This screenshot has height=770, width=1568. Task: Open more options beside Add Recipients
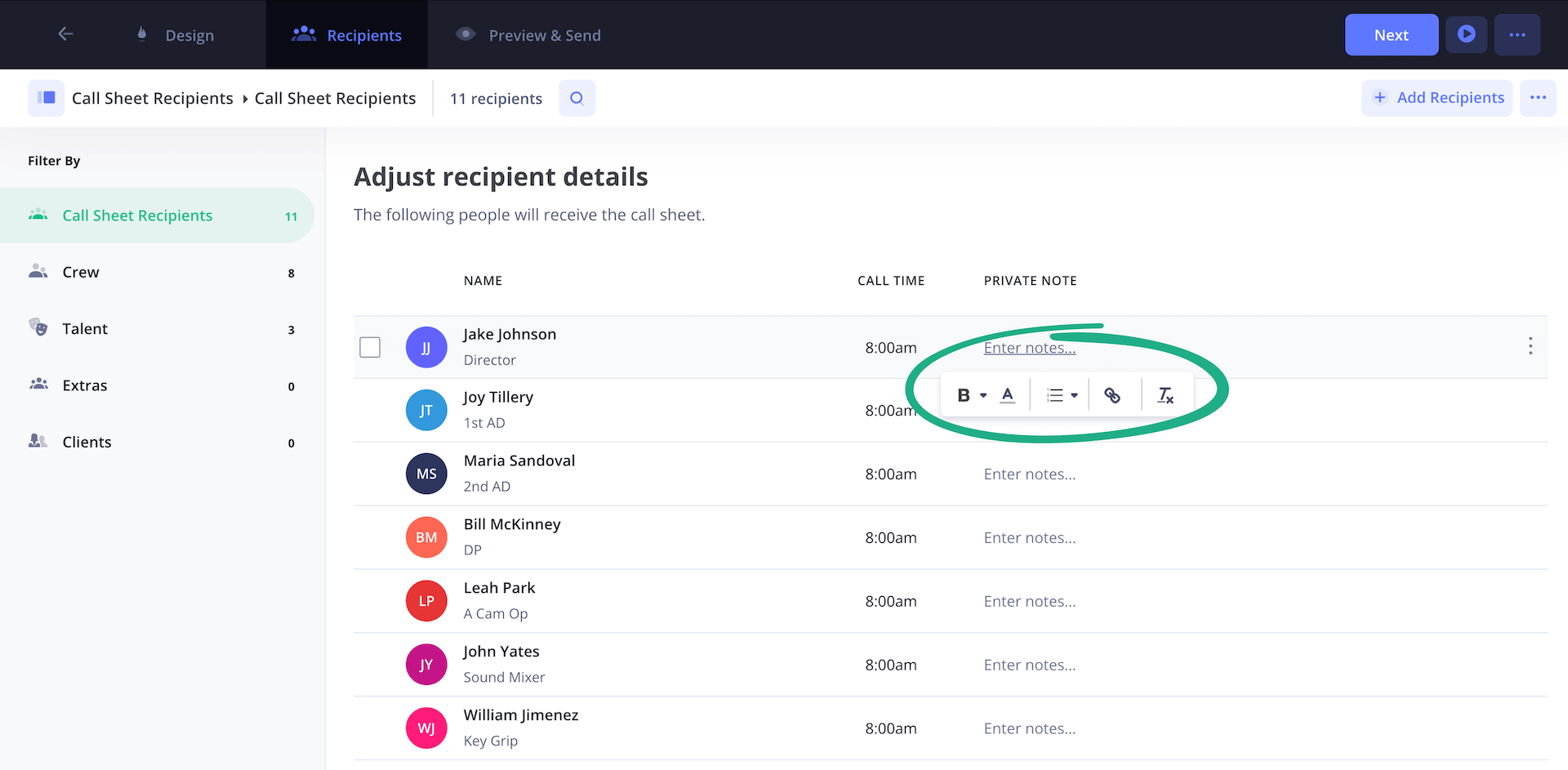coord(1538,98)
